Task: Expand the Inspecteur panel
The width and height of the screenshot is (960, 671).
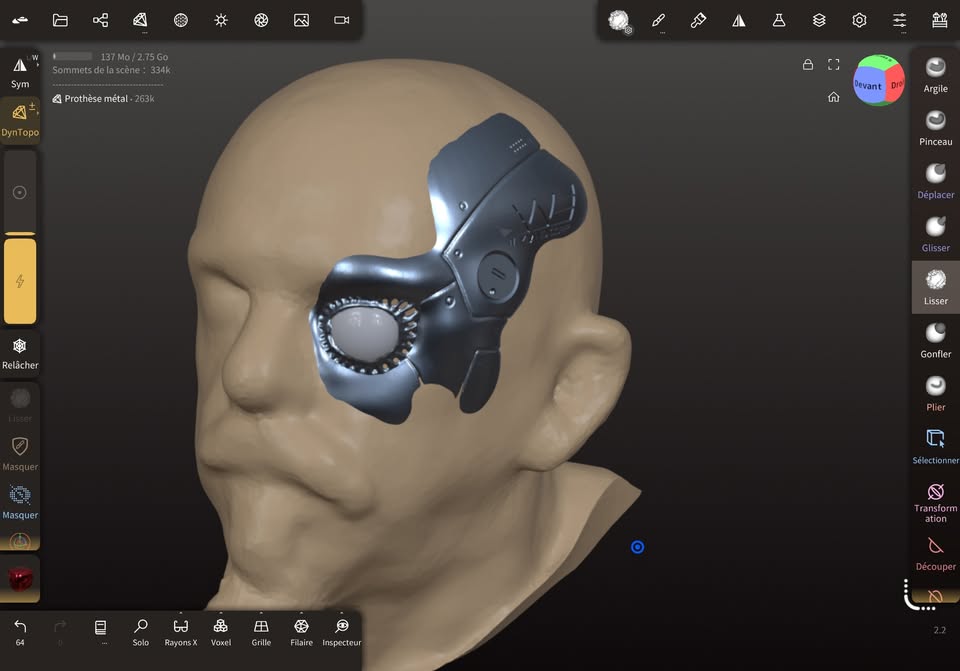Action: click(x=341, y=630)
